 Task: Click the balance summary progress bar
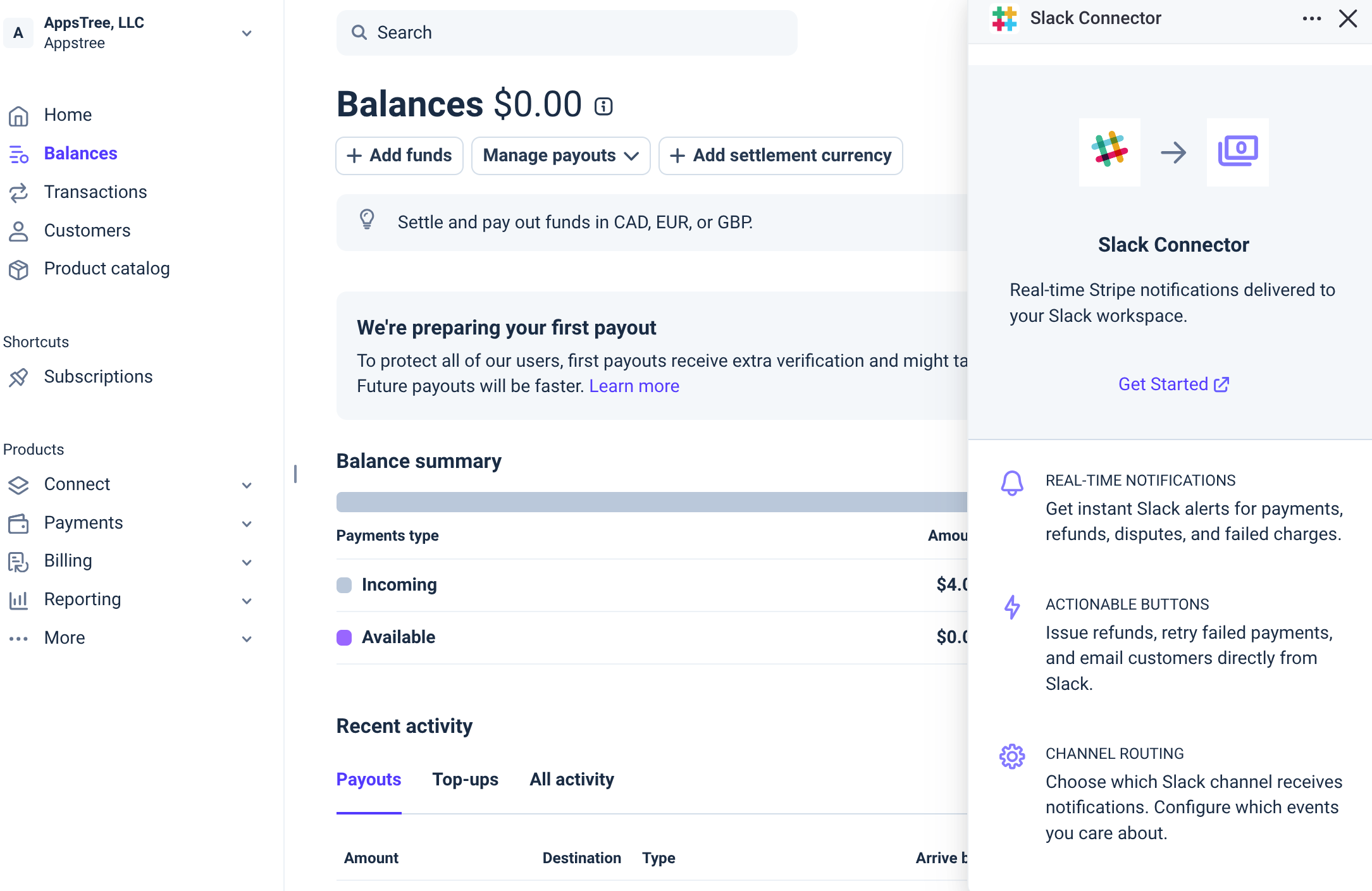(x=652, y=502)
